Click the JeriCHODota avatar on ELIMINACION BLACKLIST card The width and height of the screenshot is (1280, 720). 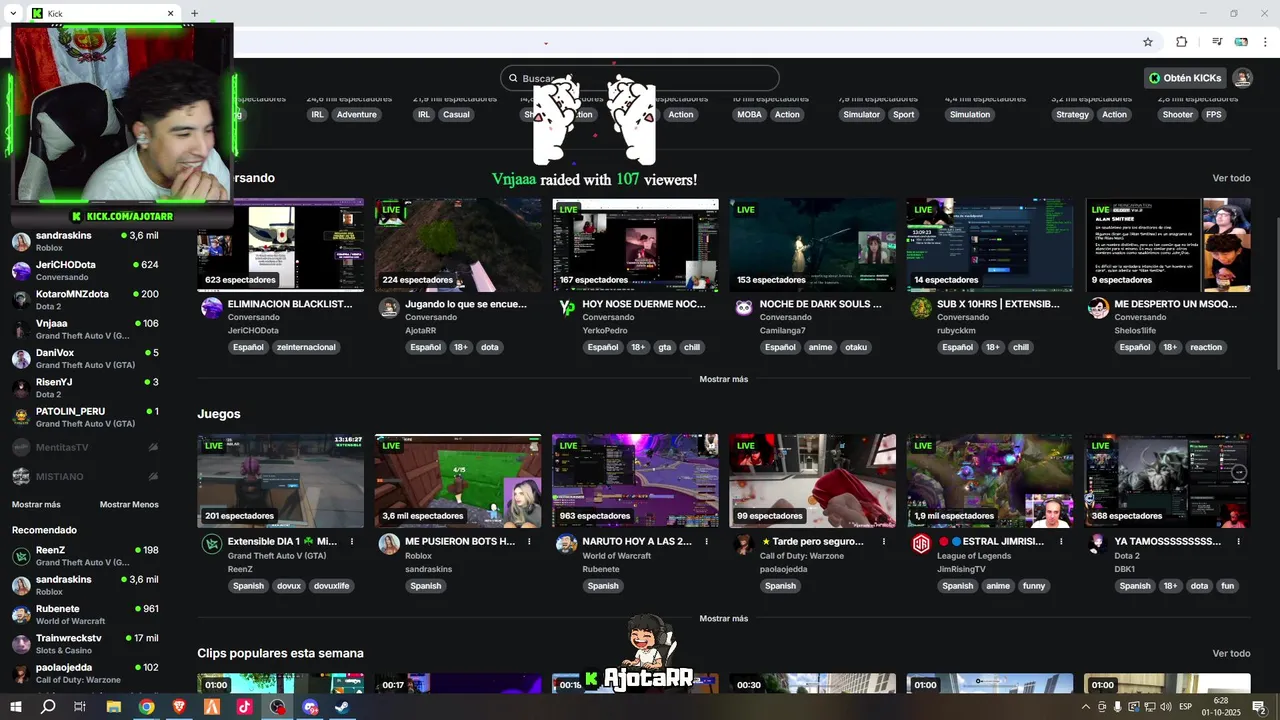click(x=212, y=308)
